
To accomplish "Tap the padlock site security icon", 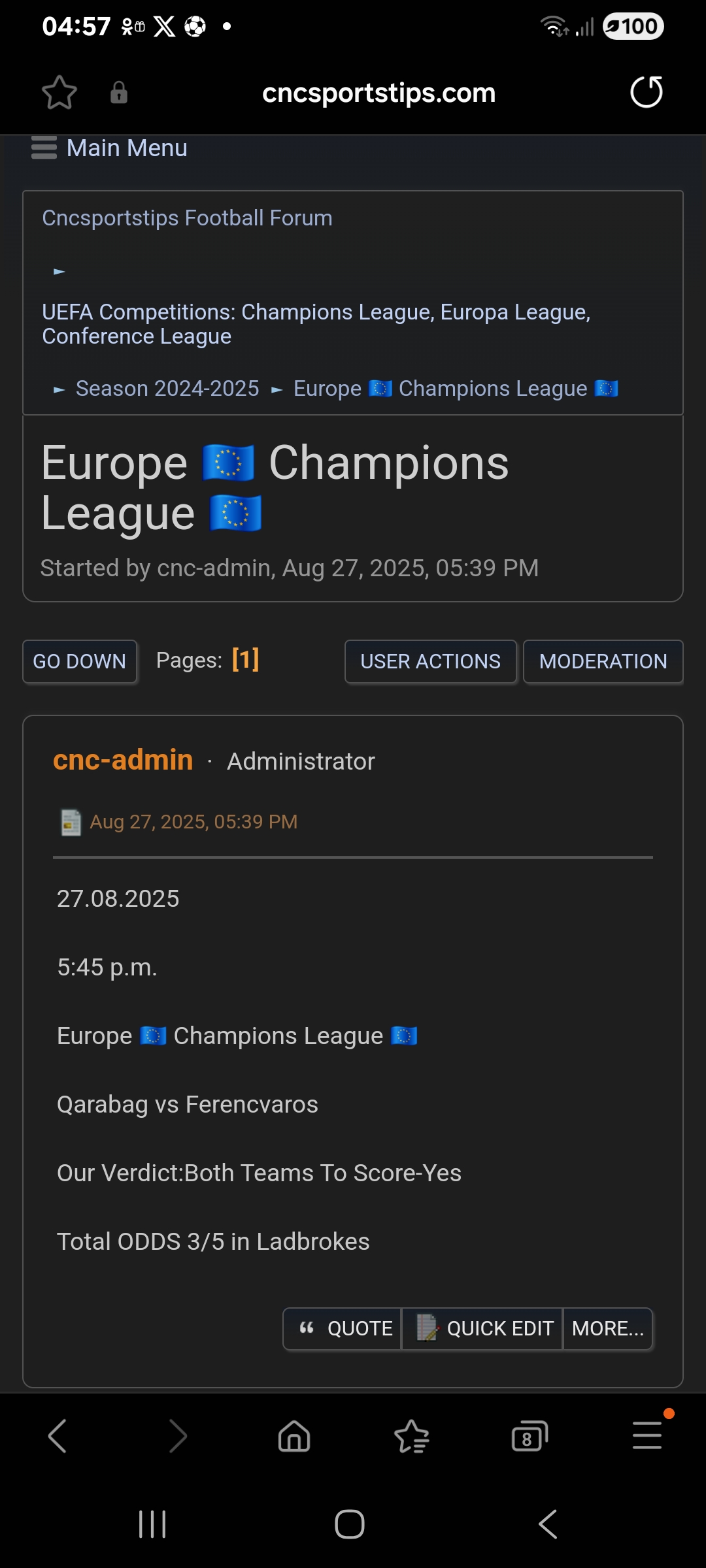I will pos(118,92).
